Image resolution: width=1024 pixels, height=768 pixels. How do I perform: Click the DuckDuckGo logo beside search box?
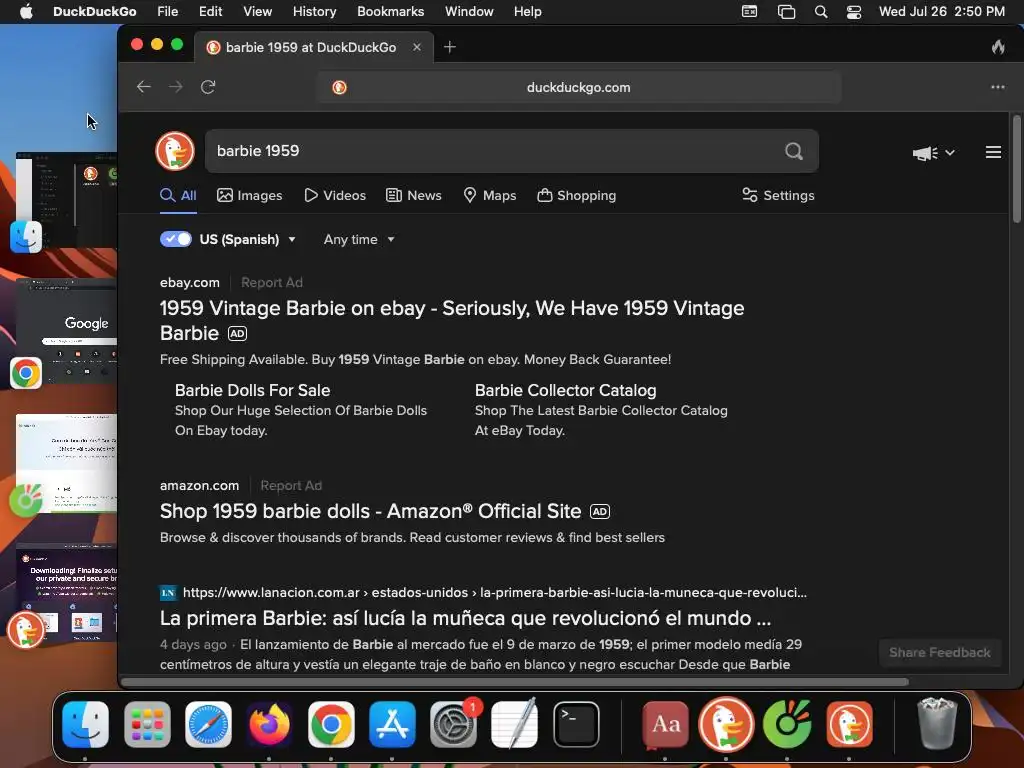(x=175, y=151)
